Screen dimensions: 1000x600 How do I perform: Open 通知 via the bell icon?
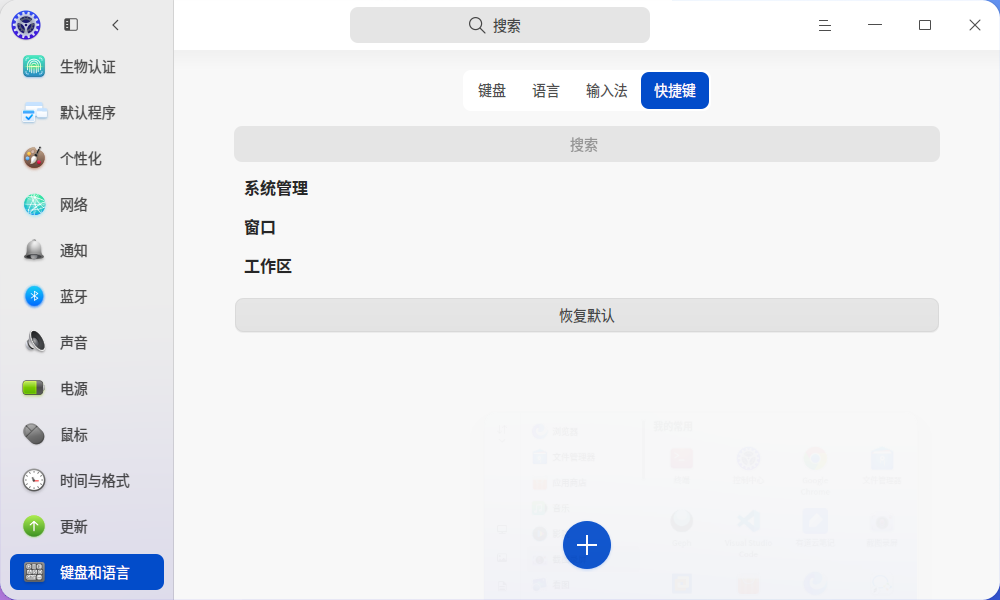34,251
